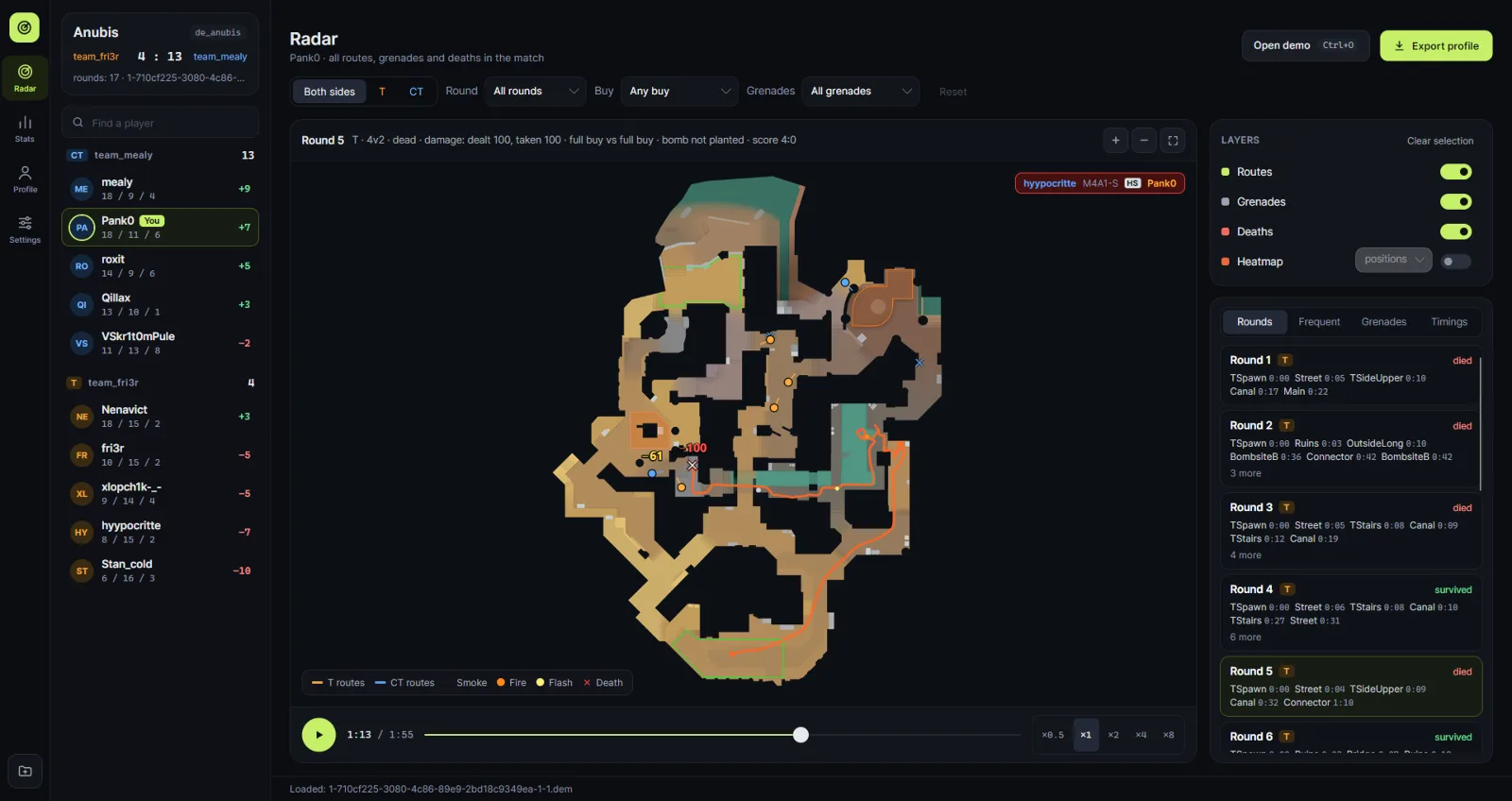Viewport: 1512px width, 801px height.
Task: Open the Stats sidebar view
Action: pyautogui.click(x=25, y=129)
